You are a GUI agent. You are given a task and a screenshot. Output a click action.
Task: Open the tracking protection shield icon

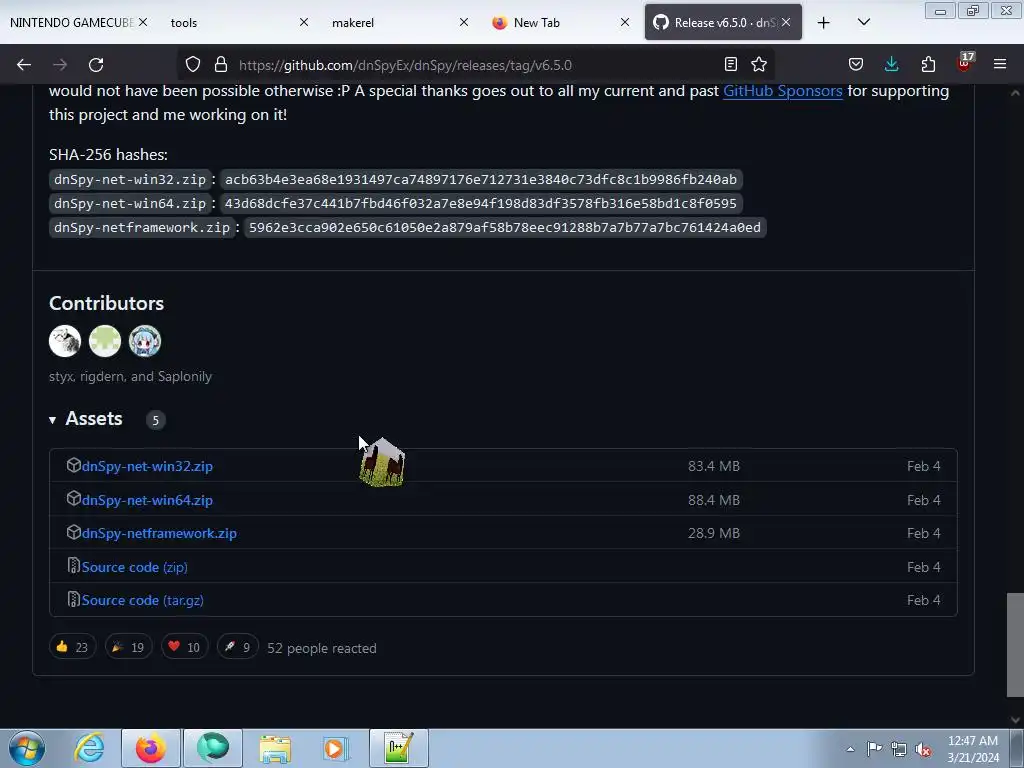point(193,65)
